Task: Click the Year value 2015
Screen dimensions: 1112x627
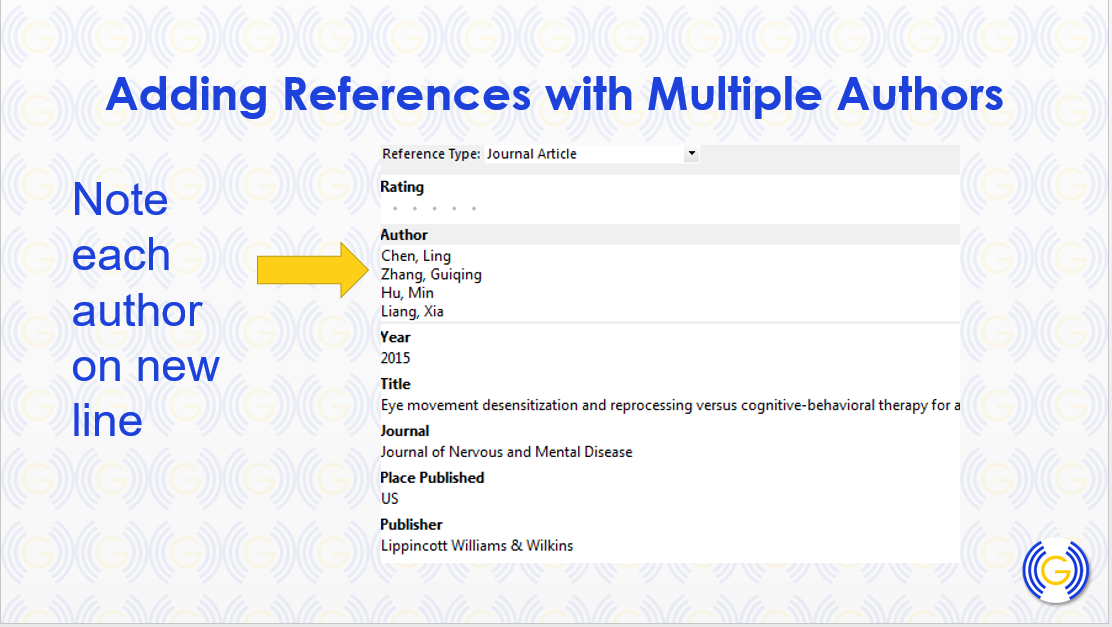Action: tap(395, 358)
